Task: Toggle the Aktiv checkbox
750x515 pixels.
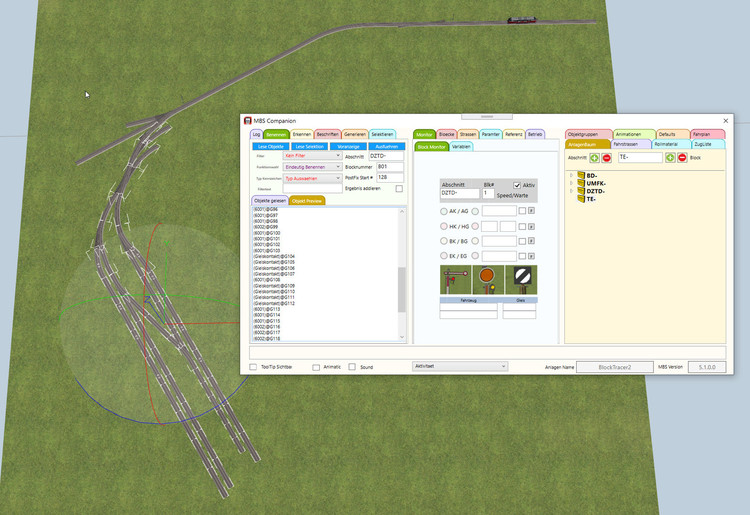Action: [x=517, y=185]
